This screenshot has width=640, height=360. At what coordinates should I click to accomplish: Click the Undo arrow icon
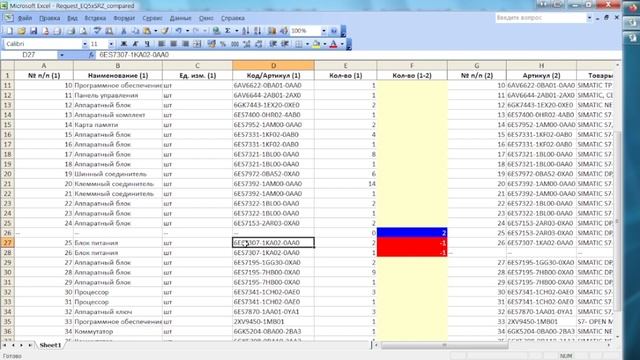(x=178, y=31)
